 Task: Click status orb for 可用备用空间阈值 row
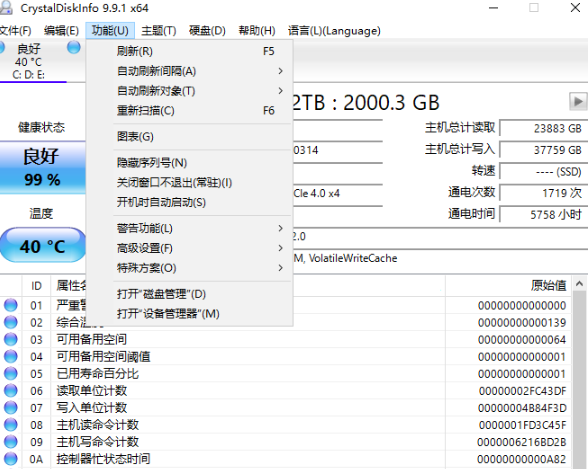point(10,357)
